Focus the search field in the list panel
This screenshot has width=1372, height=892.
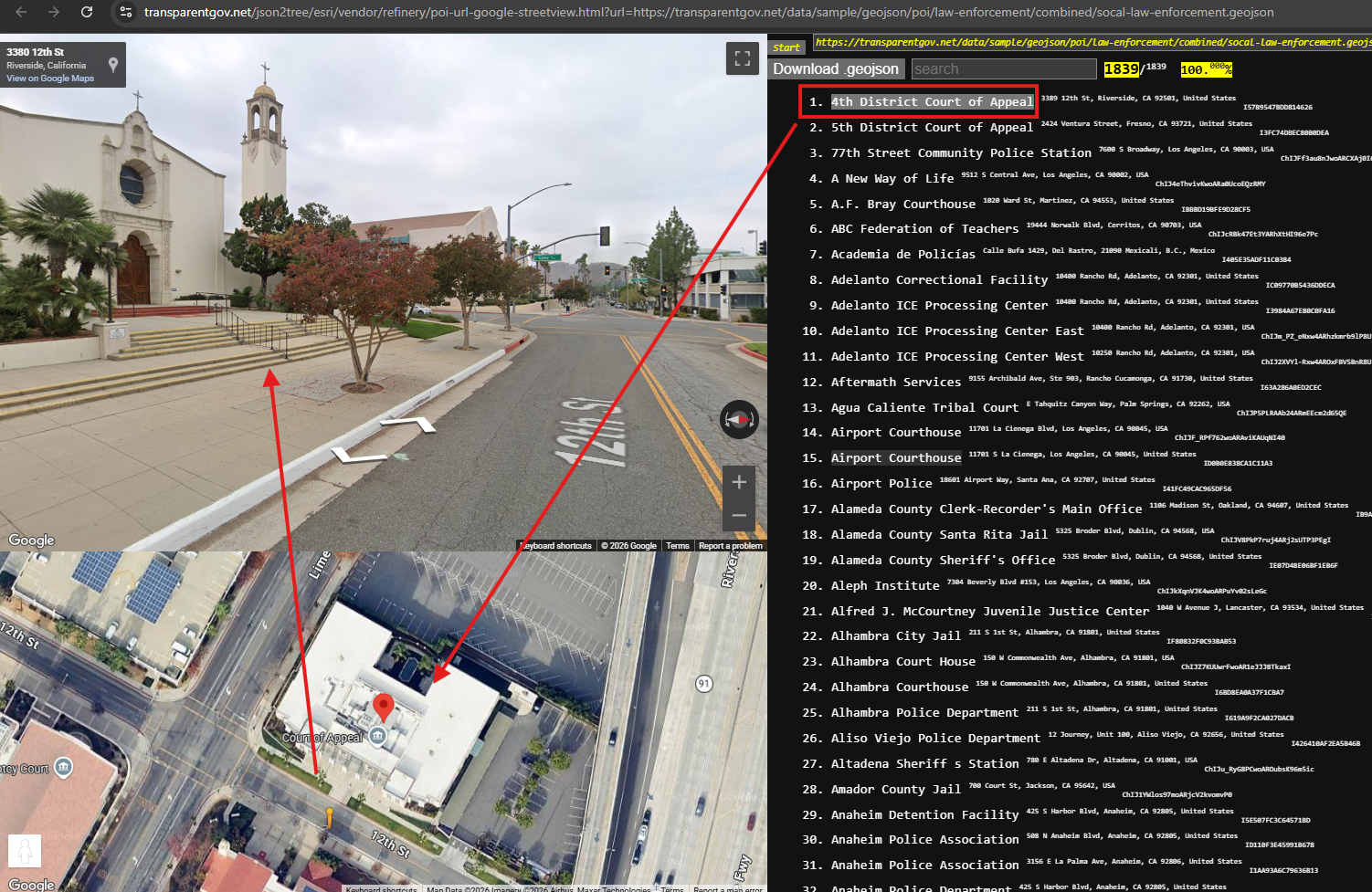tap(1004, 69)
